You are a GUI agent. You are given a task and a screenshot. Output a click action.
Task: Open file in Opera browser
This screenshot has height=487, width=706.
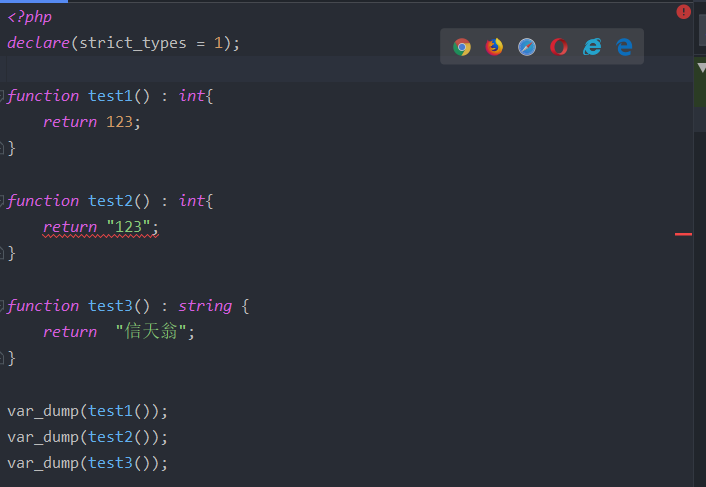[559, 47]
